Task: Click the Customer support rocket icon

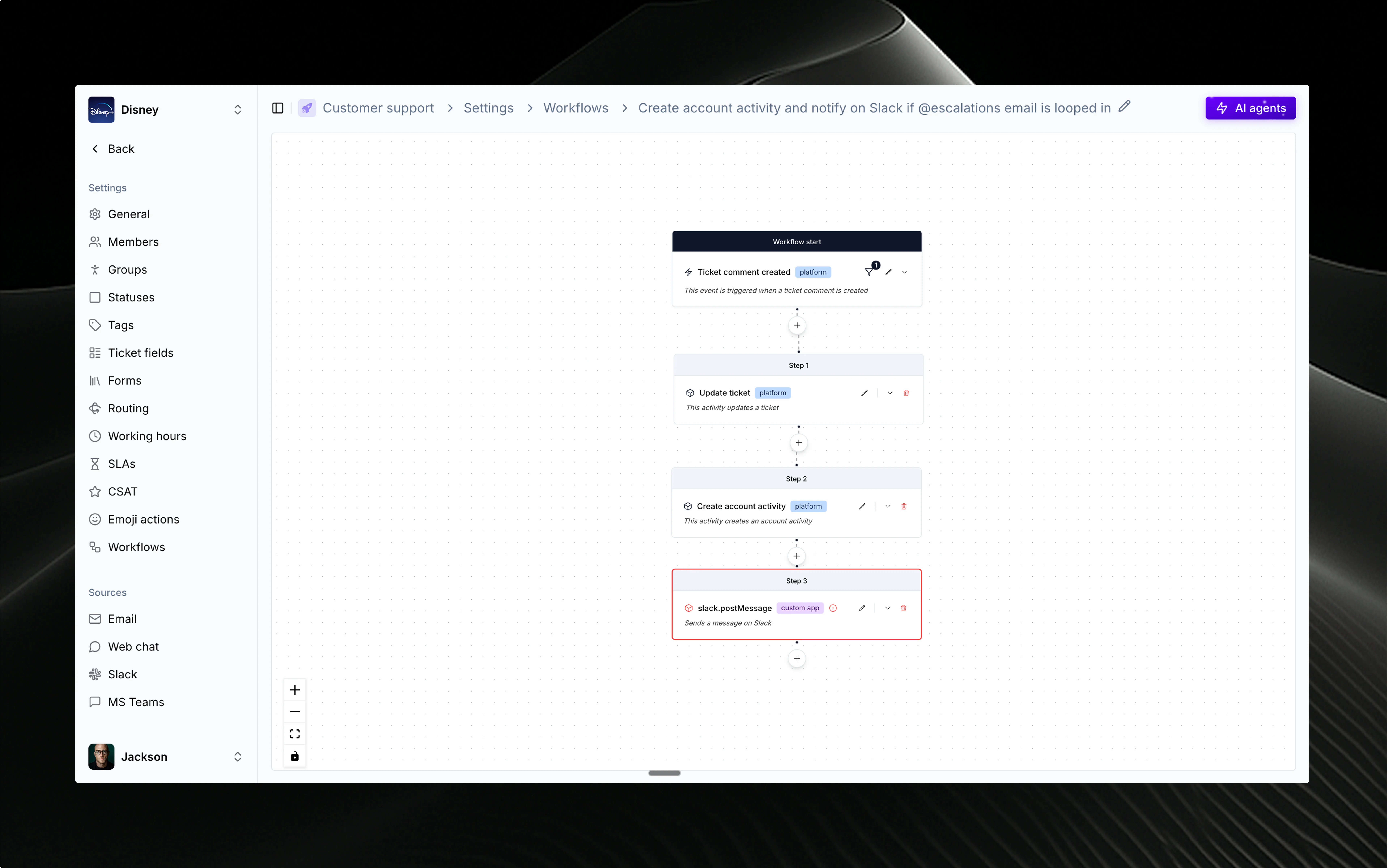Action: (307, 108)
